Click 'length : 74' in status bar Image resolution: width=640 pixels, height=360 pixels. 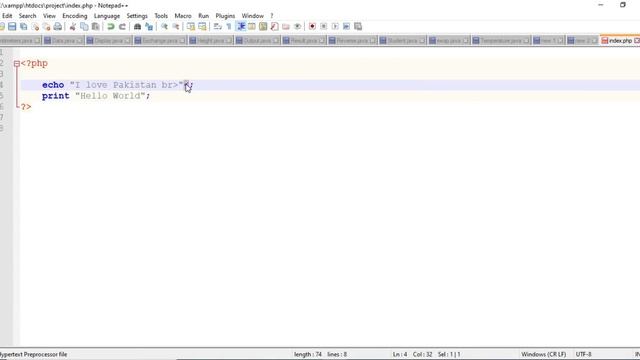click(308, 354)
